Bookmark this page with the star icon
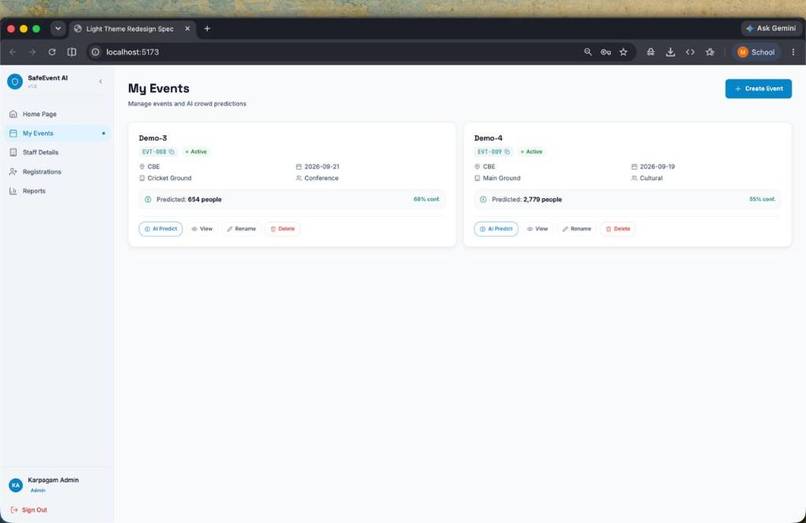The height and width of the screenshot is (523, 806). [623, 52]
